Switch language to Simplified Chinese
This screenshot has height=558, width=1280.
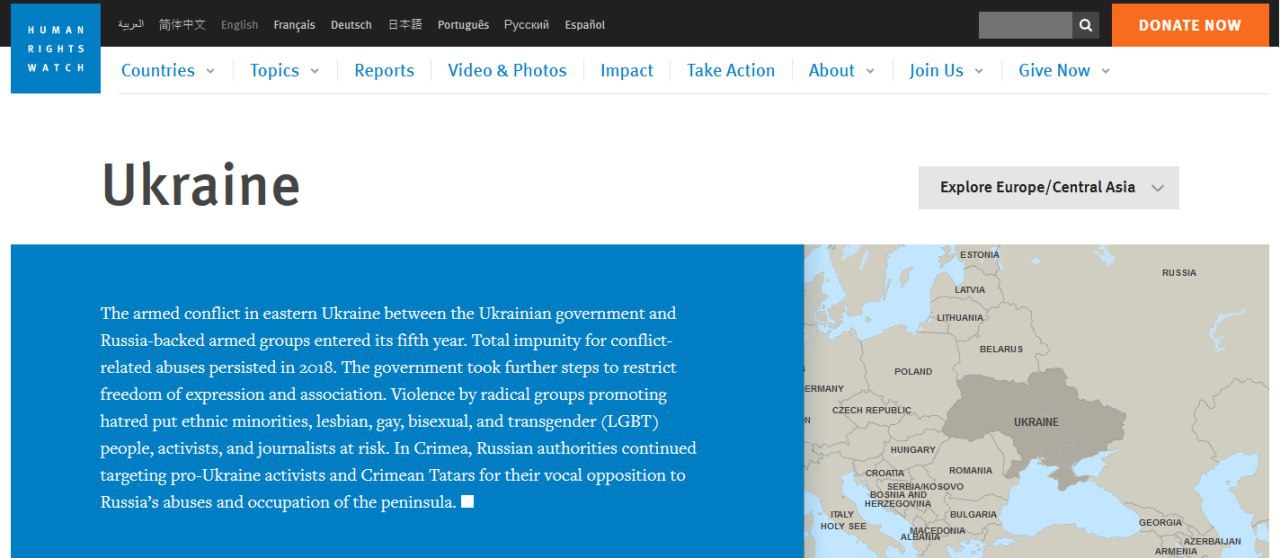(182, 24)
